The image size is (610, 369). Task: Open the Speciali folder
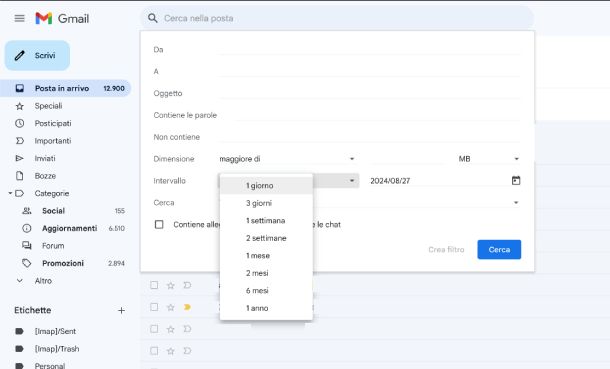click(x=48, y=106)
